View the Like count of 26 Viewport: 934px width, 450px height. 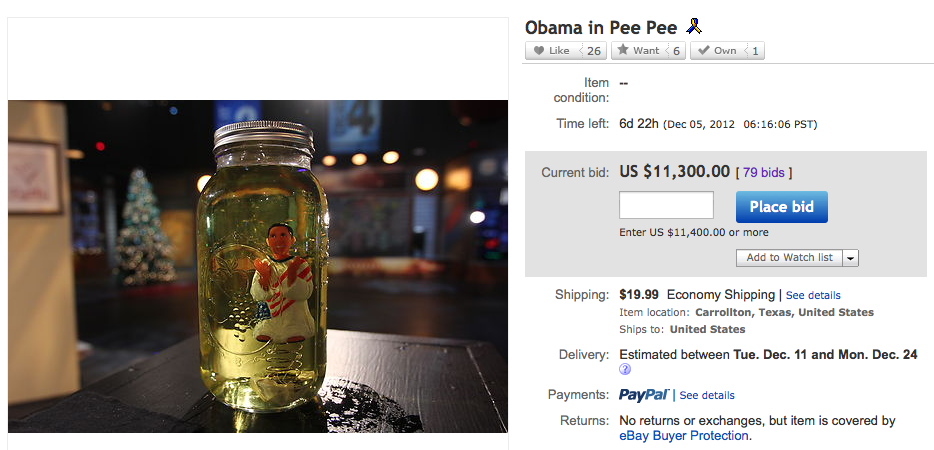[594, 51]
